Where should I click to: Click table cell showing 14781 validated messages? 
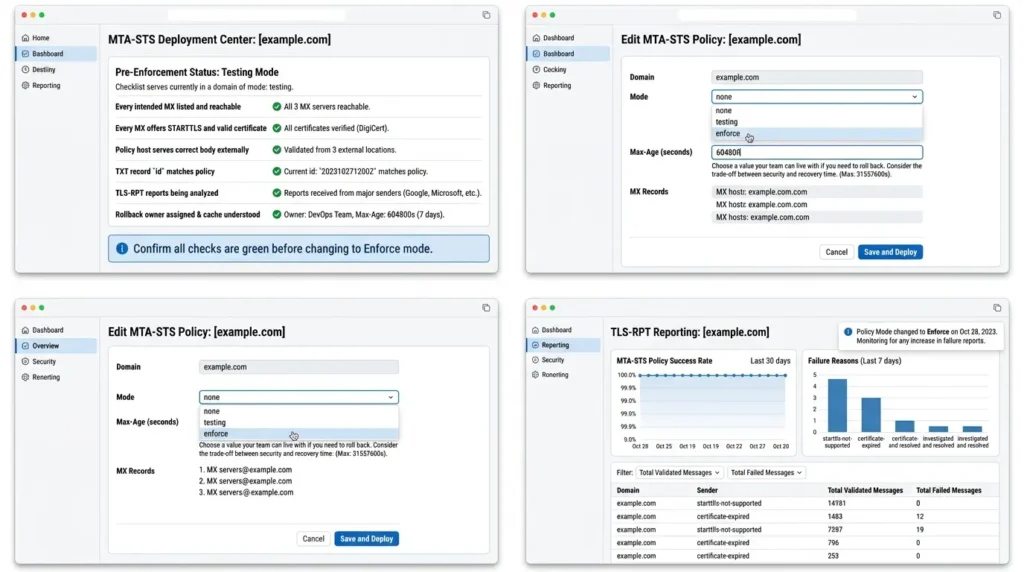click(837, 503)
